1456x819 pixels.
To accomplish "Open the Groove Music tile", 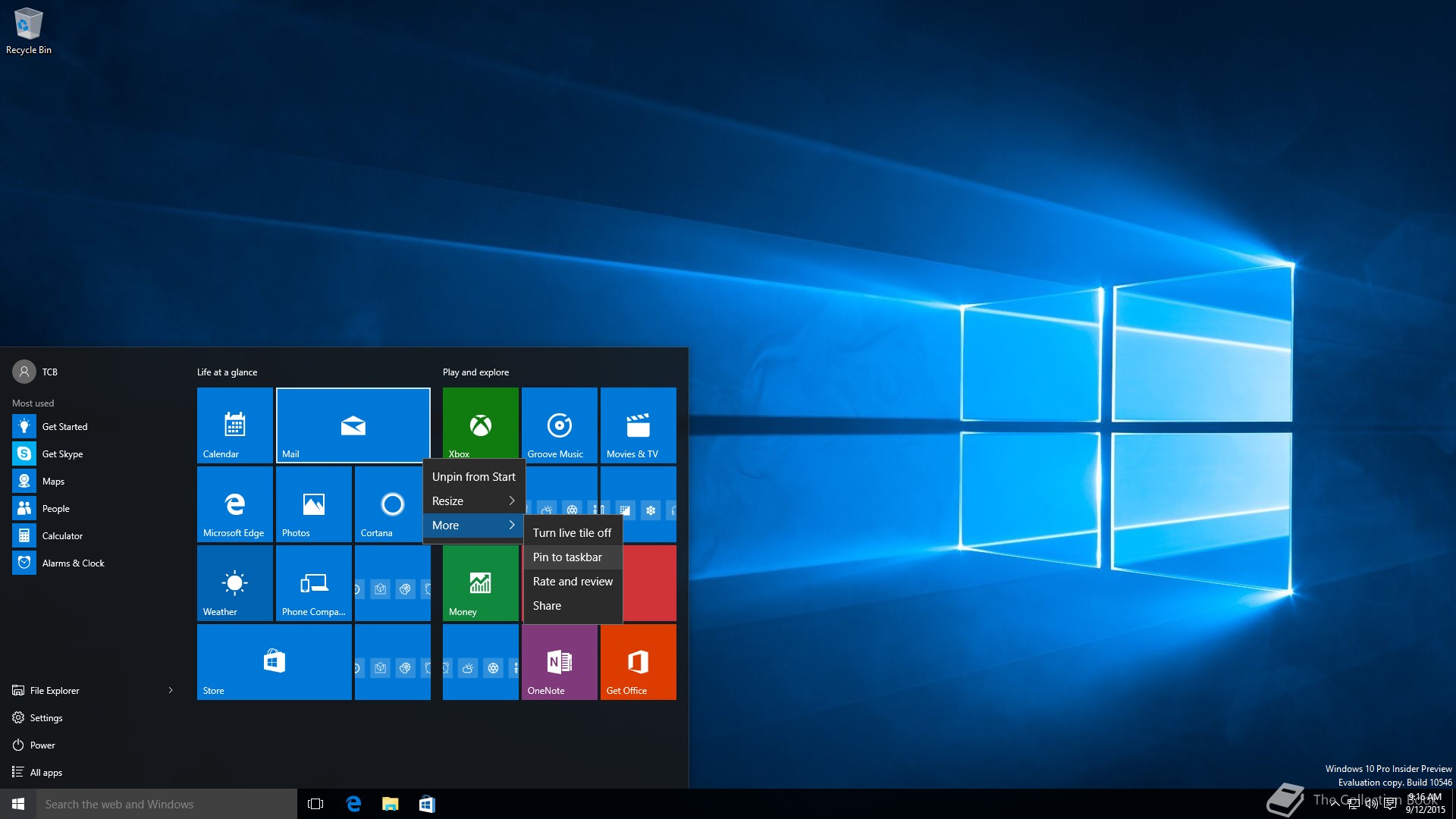I will pyautogui.click(x=560, y=425).
